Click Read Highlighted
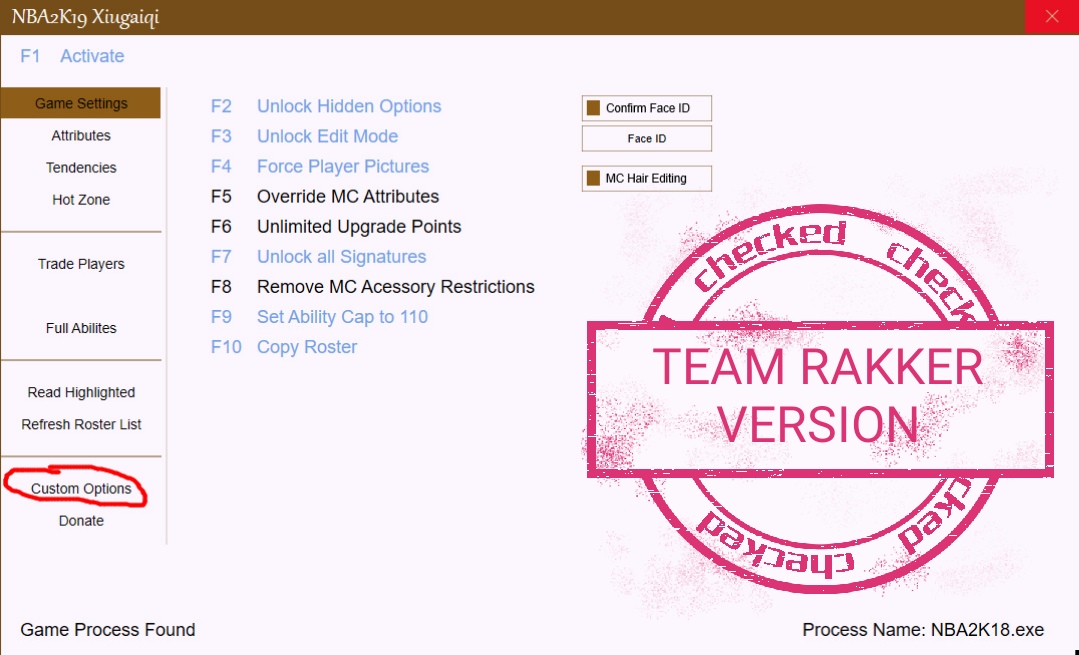Viewport: 1079px width, 655px height. (x=81, y=392)
